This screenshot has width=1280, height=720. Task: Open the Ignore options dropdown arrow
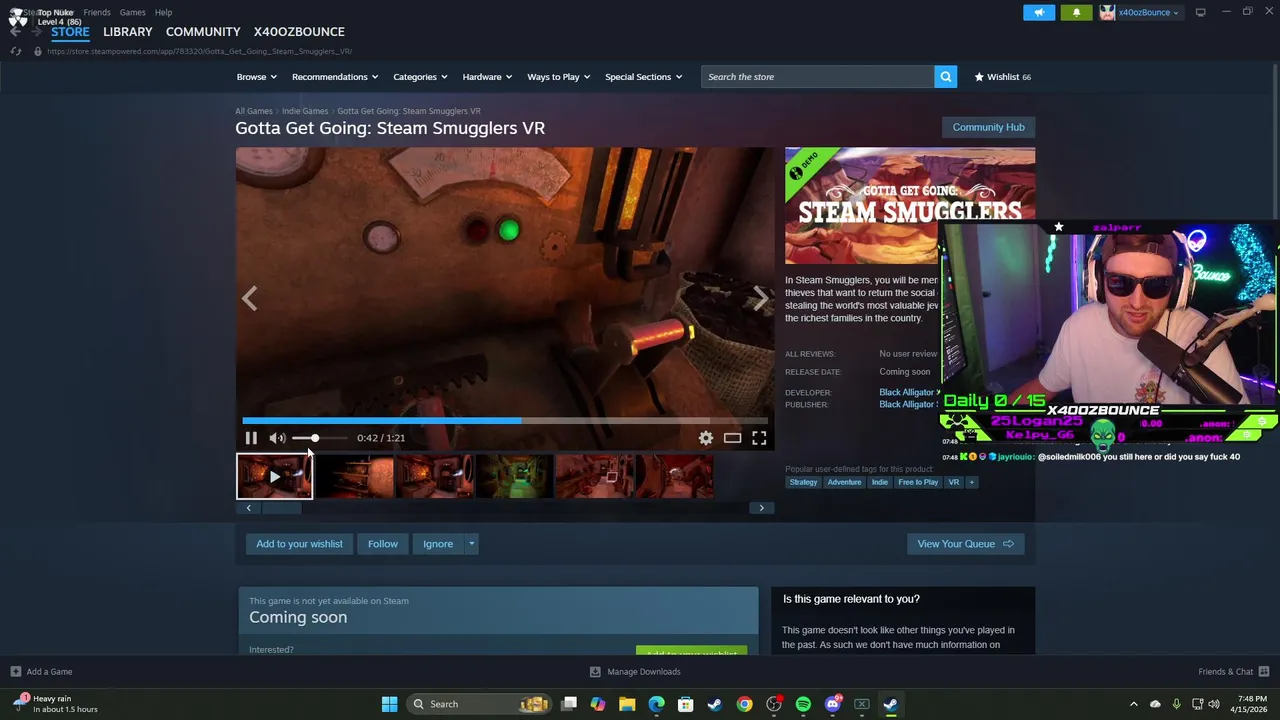[x=472, y=544]
